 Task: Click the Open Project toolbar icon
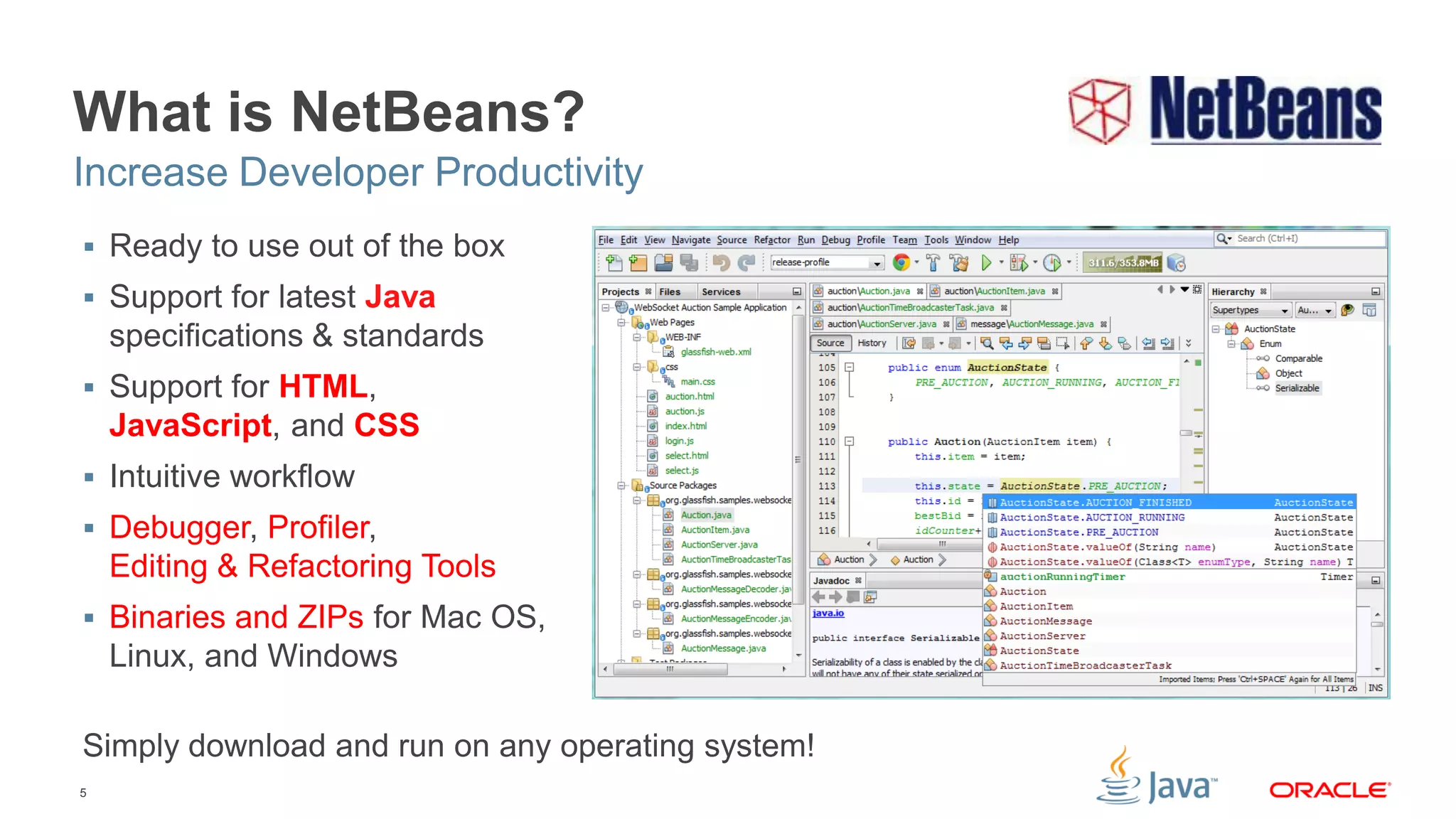tap(663, 263)
